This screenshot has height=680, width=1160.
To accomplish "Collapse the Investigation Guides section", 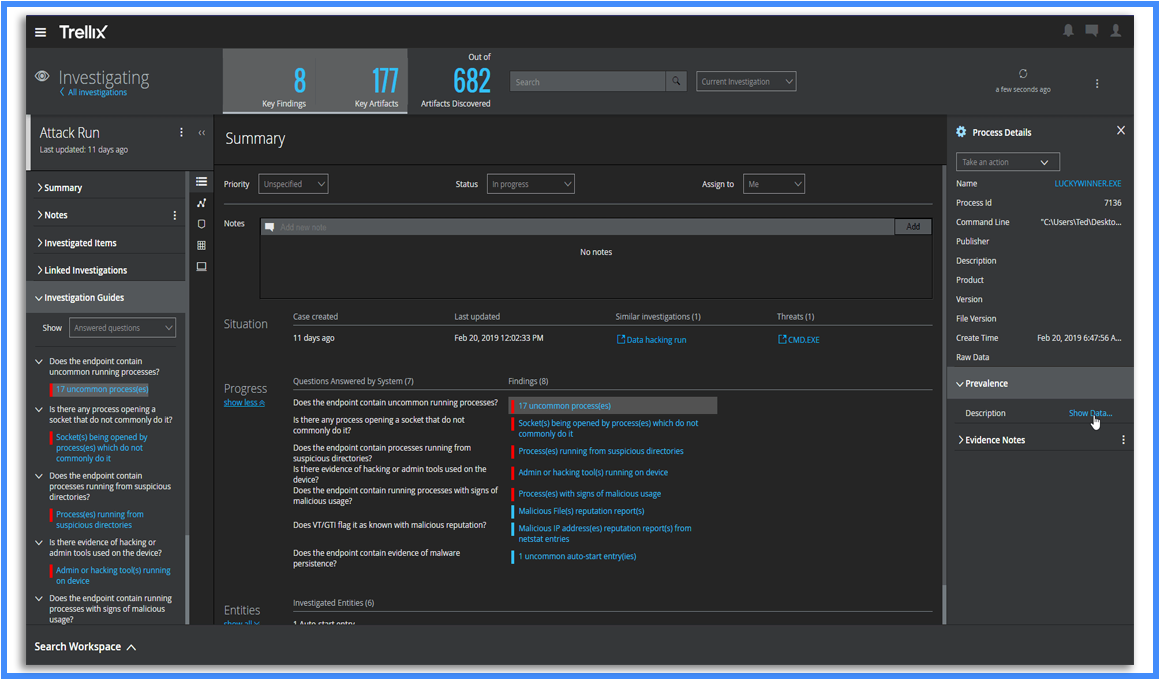I will (83, 298).
